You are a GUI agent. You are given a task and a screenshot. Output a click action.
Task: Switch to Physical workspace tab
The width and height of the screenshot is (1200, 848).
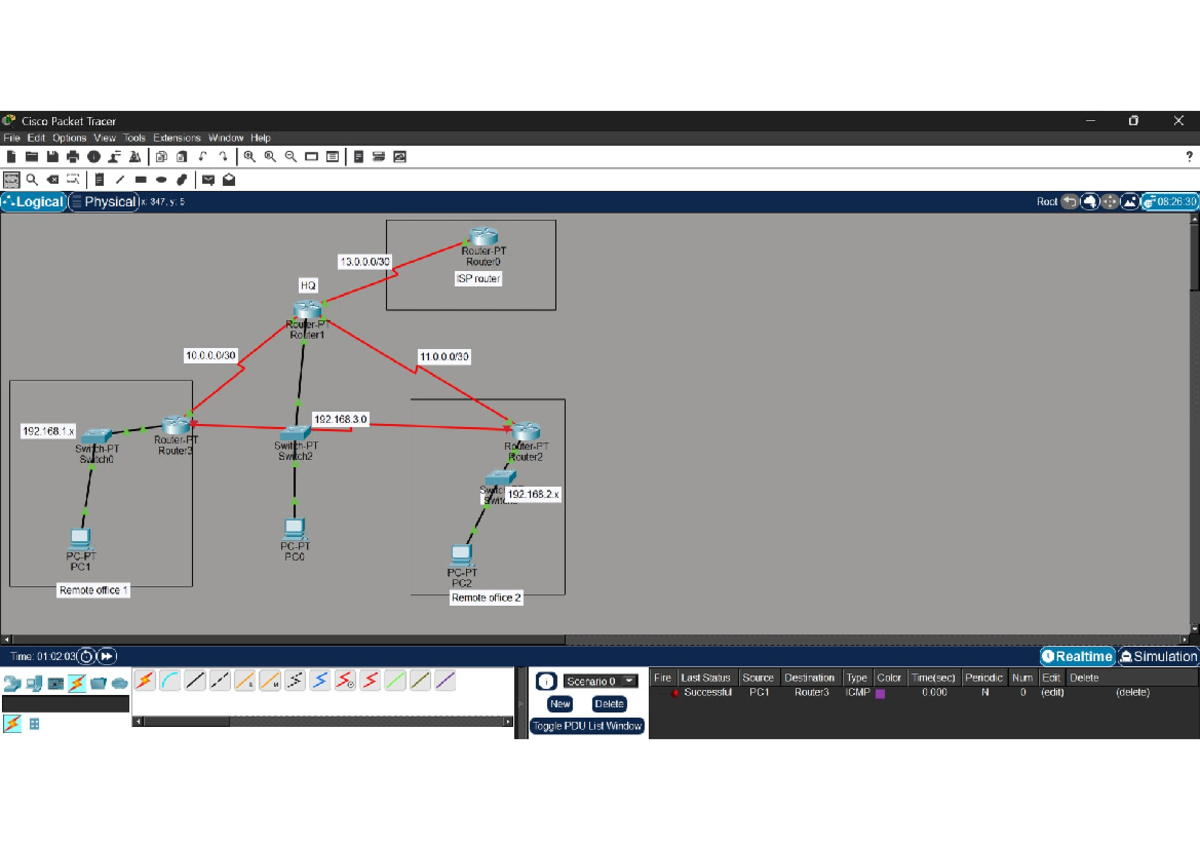point(103,202)
